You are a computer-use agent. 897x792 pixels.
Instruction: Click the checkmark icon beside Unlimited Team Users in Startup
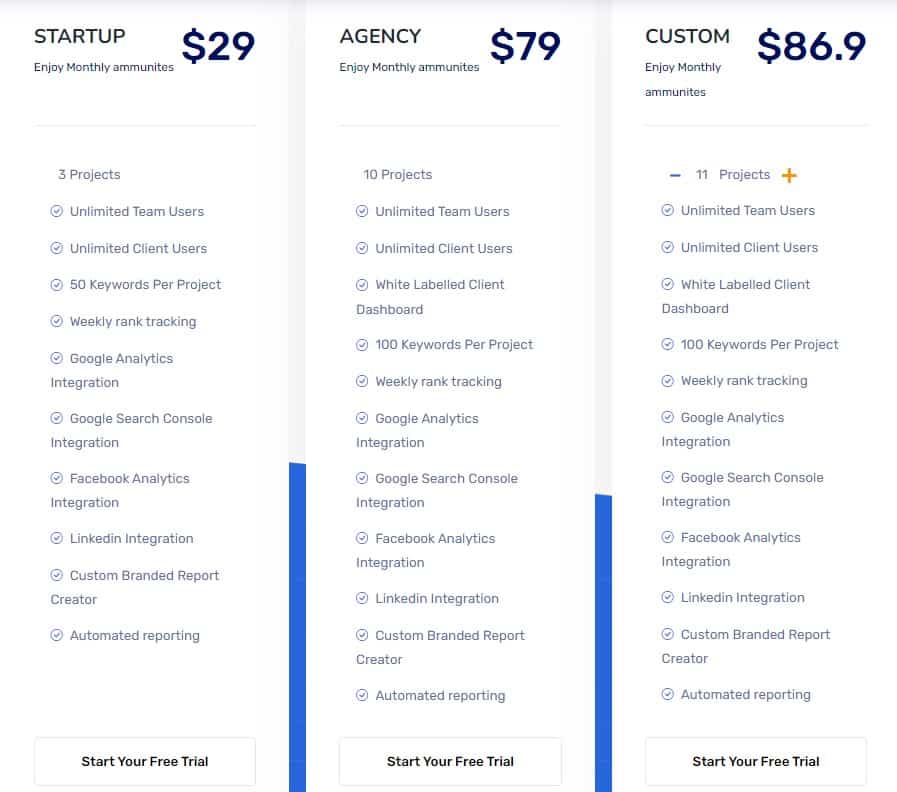[x=57, y=211]
